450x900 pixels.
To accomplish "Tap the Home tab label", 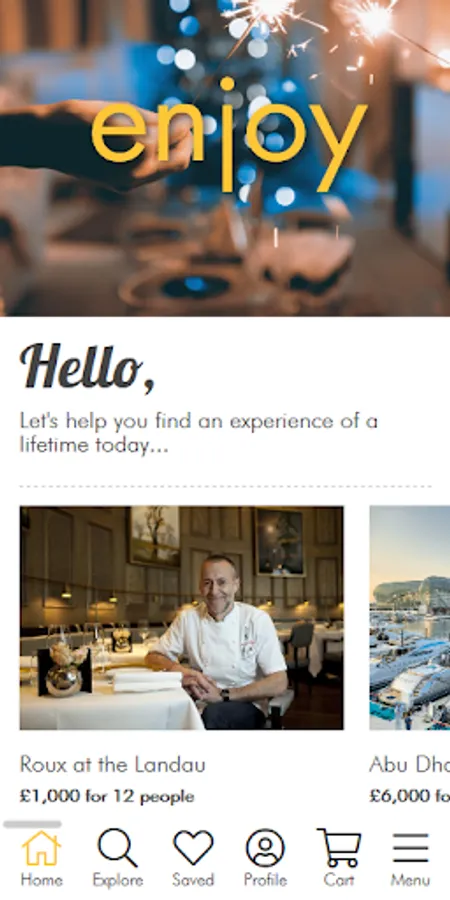I will click(x=41, y=880).
